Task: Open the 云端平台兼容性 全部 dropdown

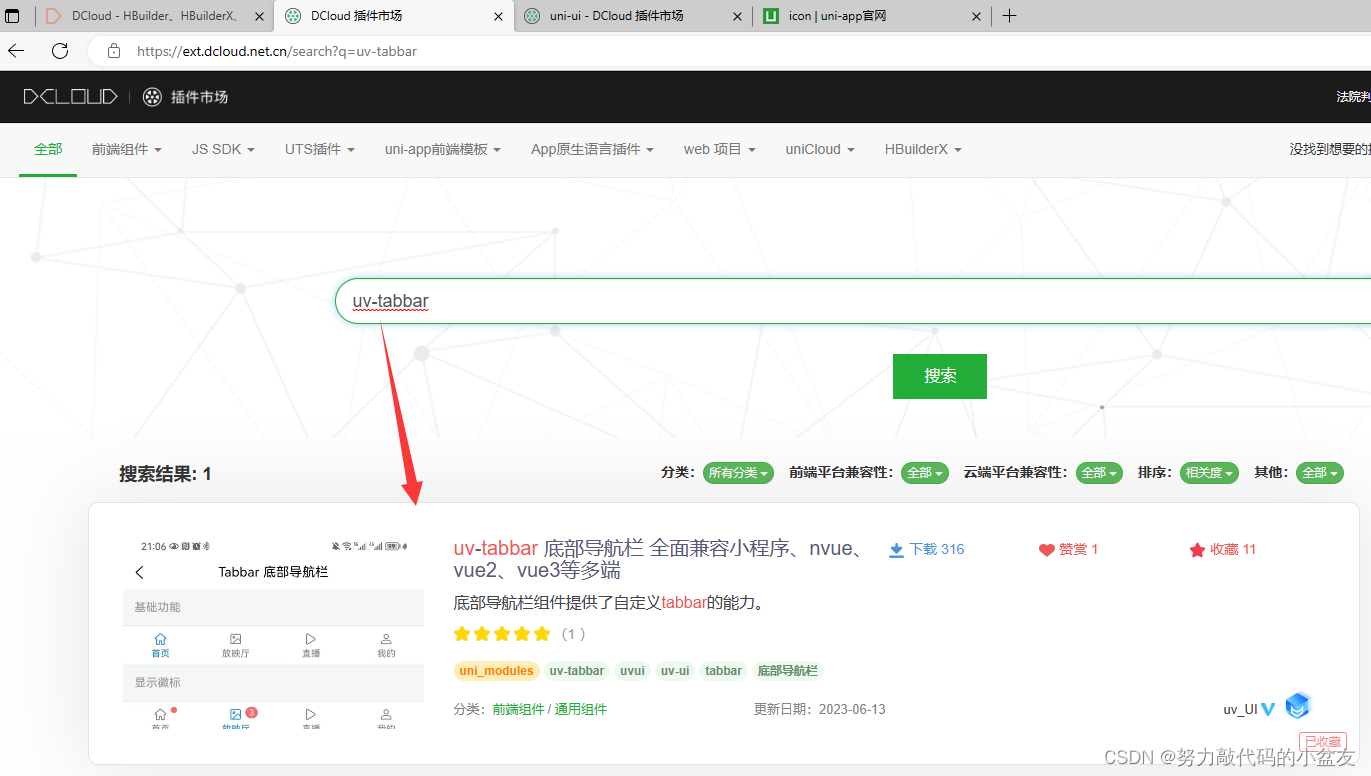Action: (1099, 473)
